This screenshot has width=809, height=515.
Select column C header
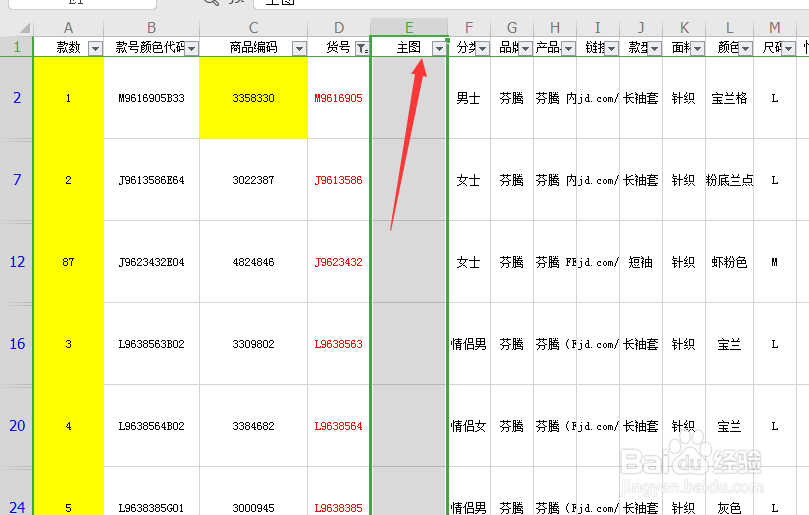click(x=253, y=27)
